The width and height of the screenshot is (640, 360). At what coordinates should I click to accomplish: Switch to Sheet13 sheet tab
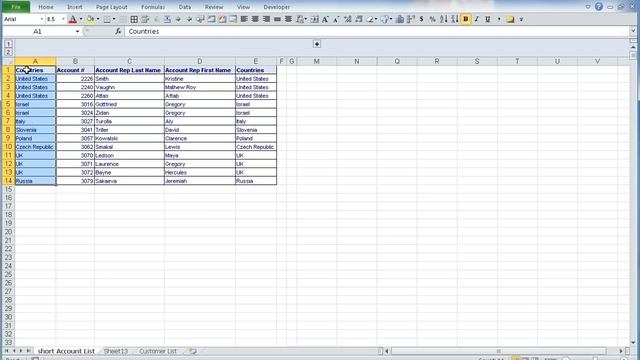pyautogui.click(x=116, y=351)
